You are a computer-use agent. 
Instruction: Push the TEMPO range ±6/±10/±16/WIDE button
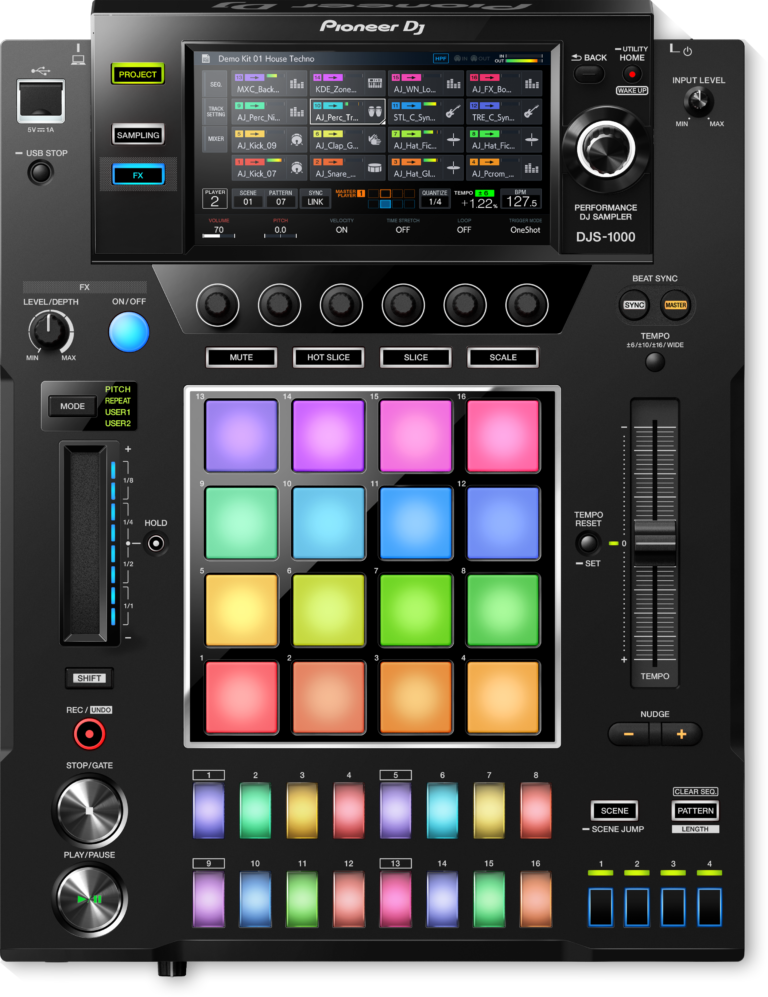click(x=655, y=362)
